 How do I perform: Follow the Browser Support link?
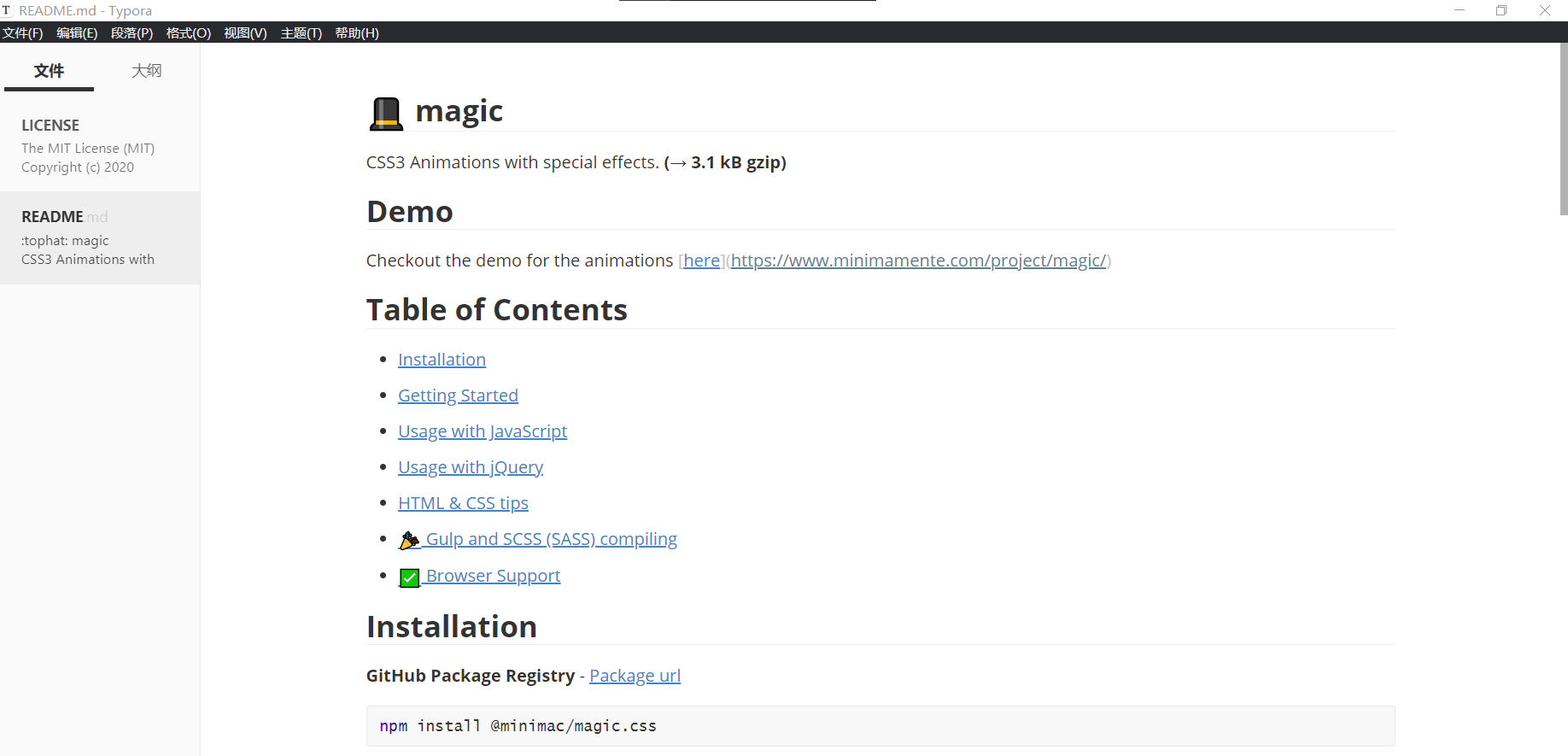click(x=493, y=576)
